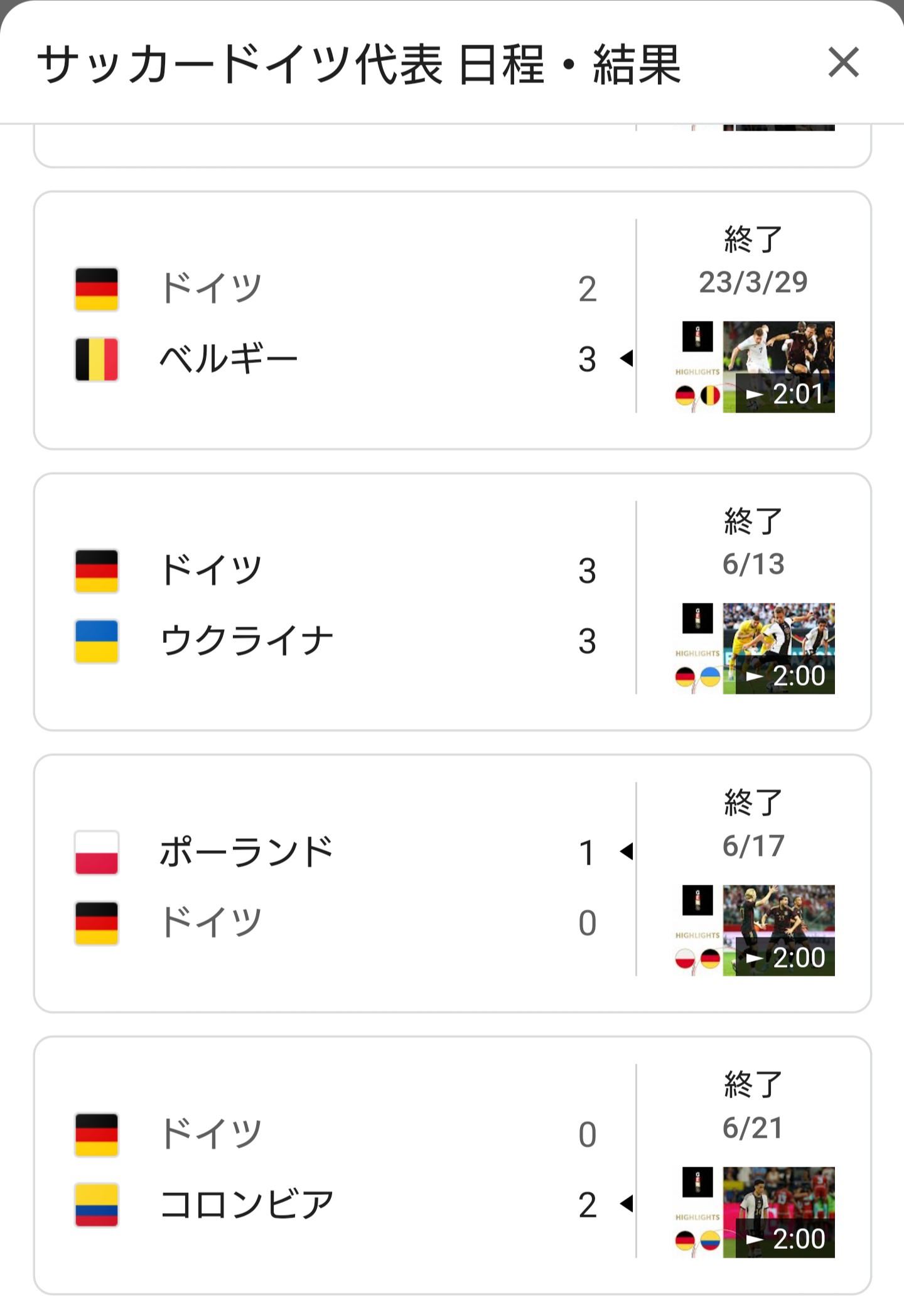Close the サッカードイツ代表 日程・結果 panel

[843, 63]
